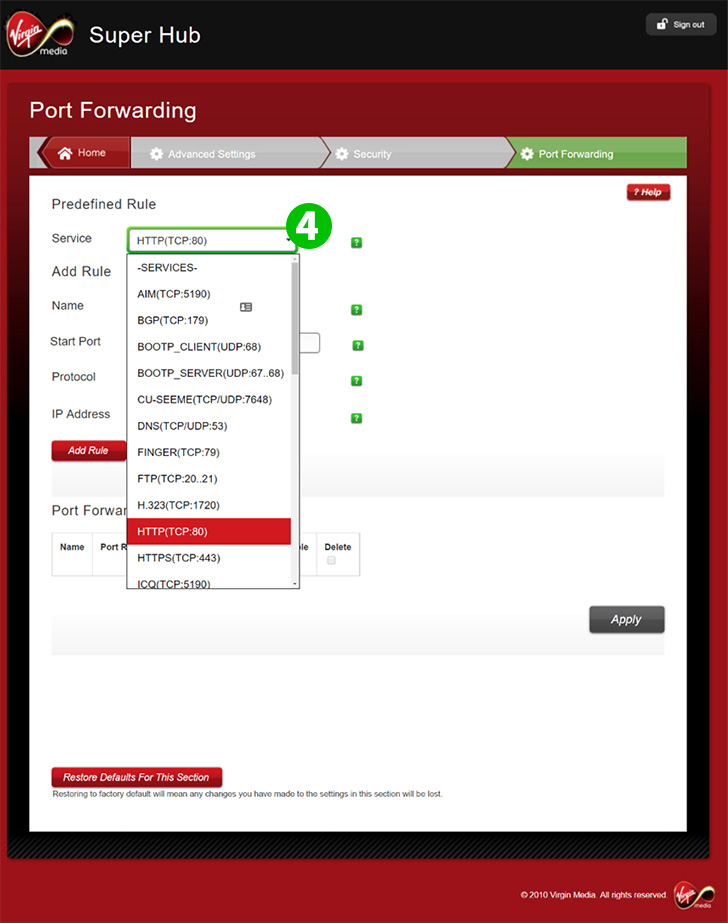Open green help icon for Name field
This screenshot has height=923, width=728.
356,310
